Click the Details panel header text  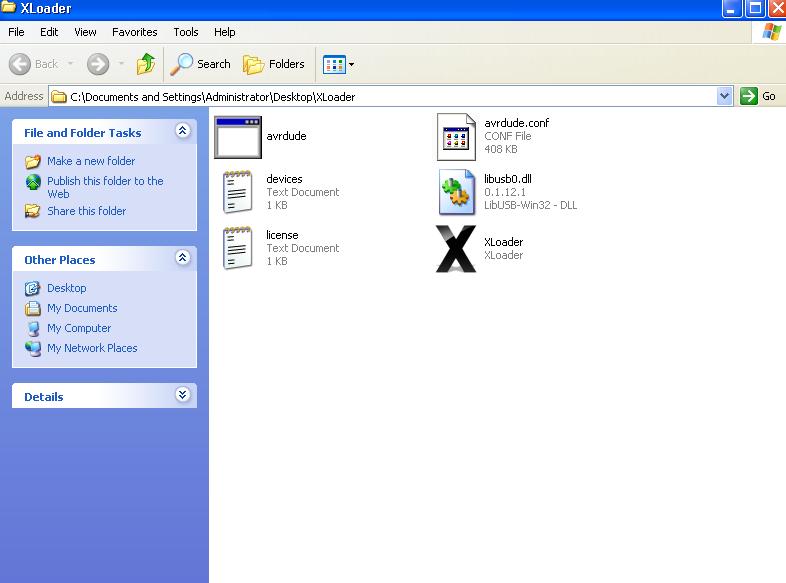click(x=44, y=397)
